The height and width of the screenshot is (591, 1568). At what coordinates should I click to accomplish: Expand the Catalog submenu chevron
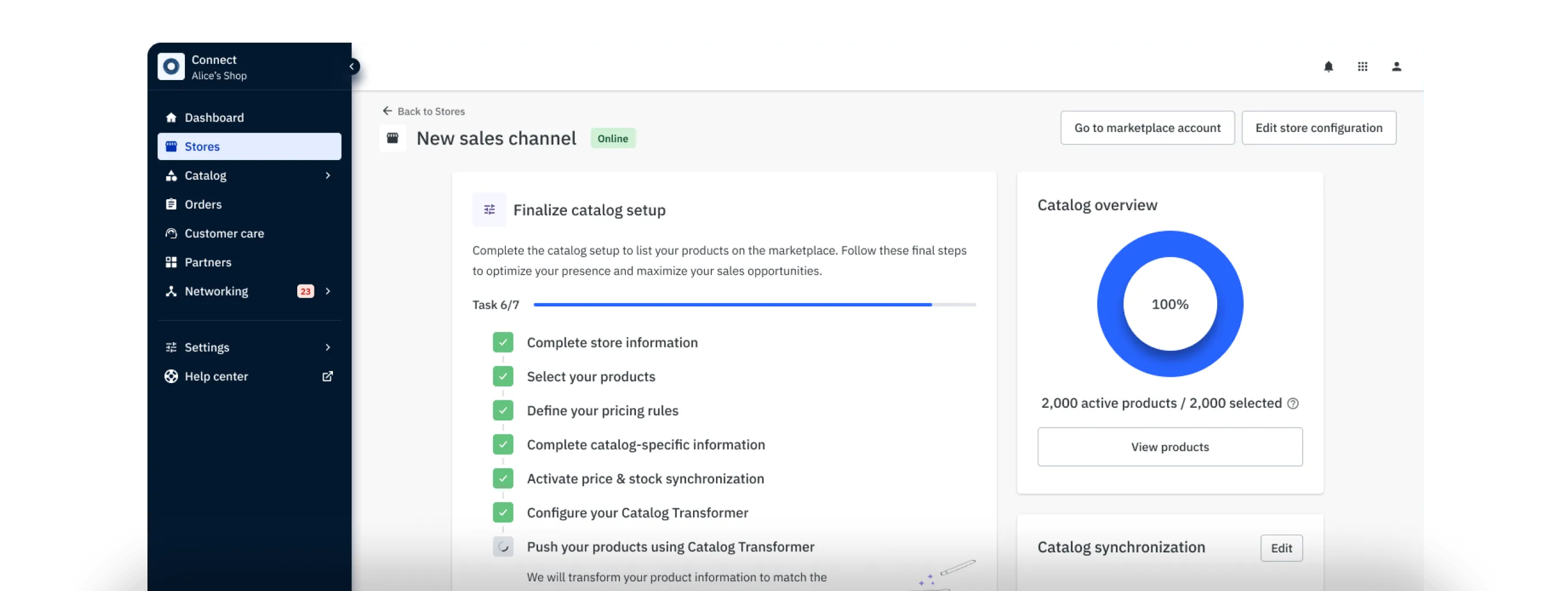click(x=327, y=175)
